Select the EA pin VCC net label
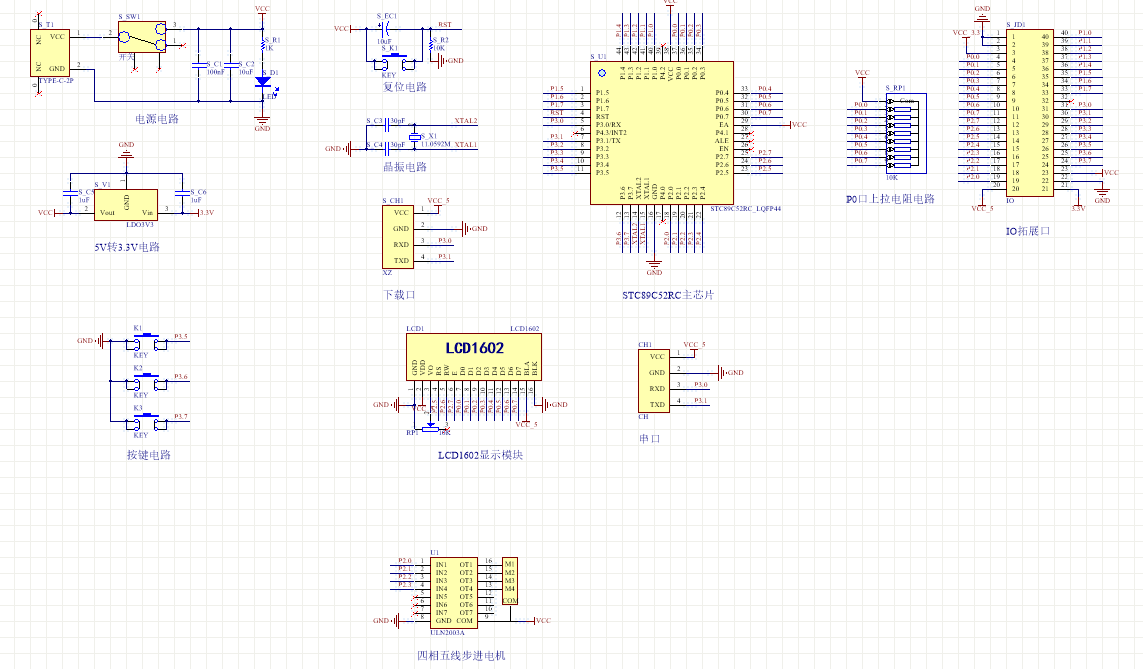This screenshot has height=669, width=1143. tap(800, 125)
